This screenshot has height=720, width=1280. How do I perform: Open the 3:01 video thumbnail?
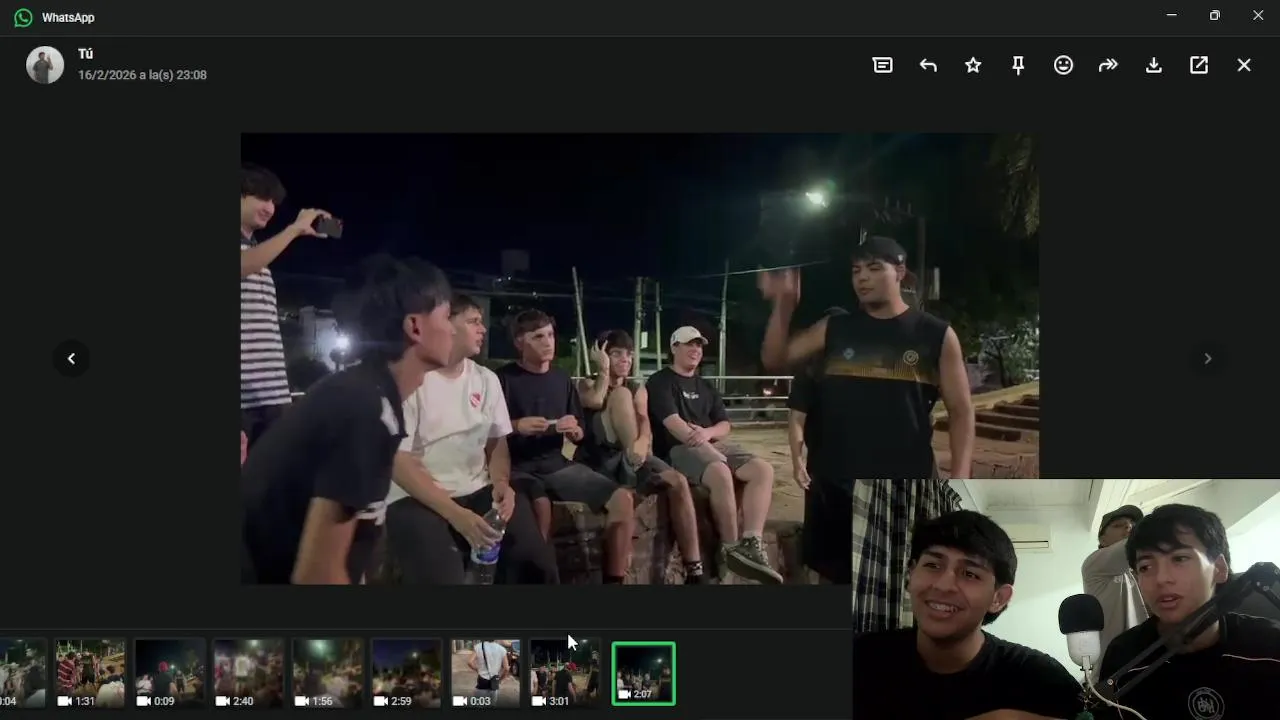tap(564, 674)
